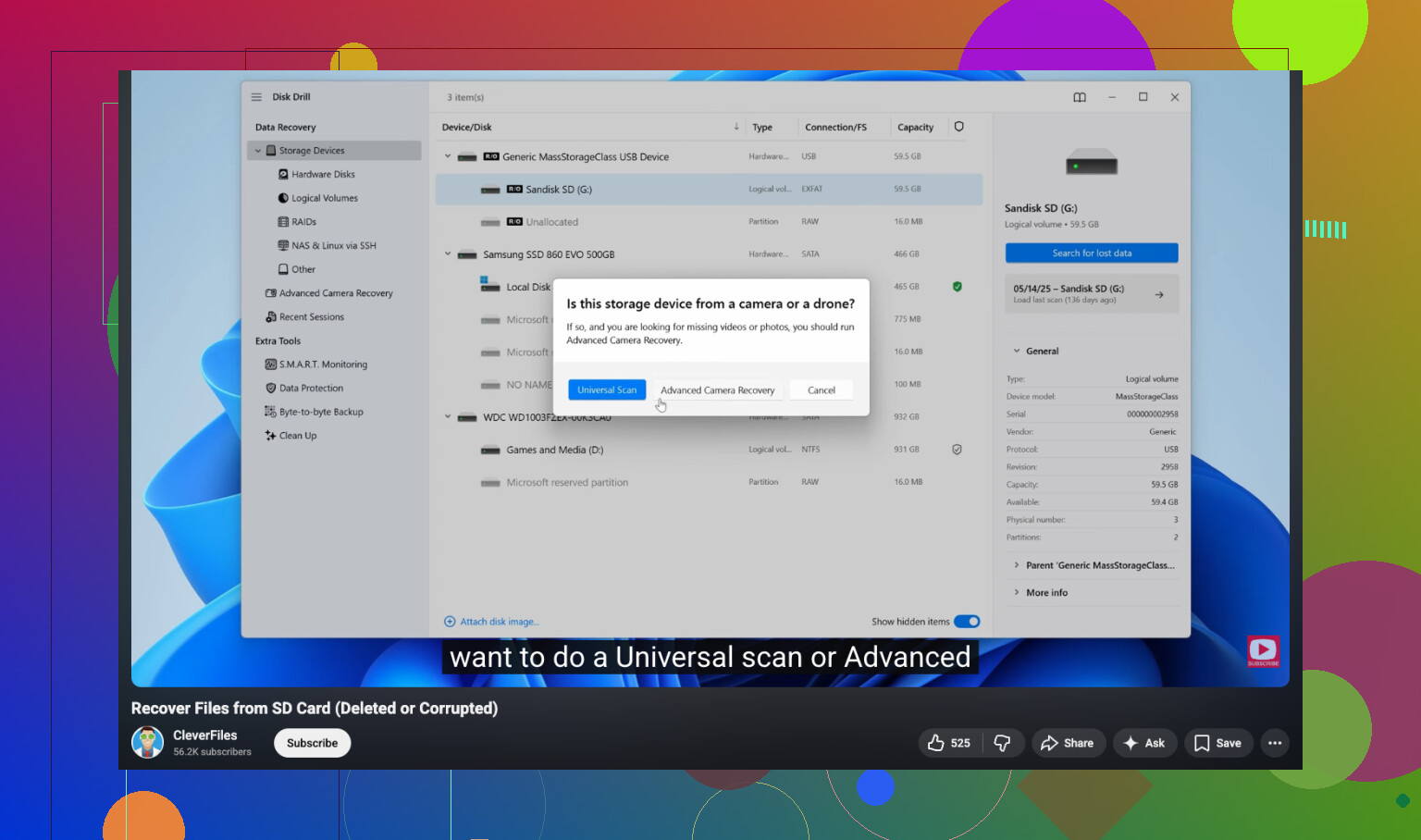Expand Parent 'Generic MassStorageClass' section
Screen dimensions: 1421x840
[x=1017, y=565]
